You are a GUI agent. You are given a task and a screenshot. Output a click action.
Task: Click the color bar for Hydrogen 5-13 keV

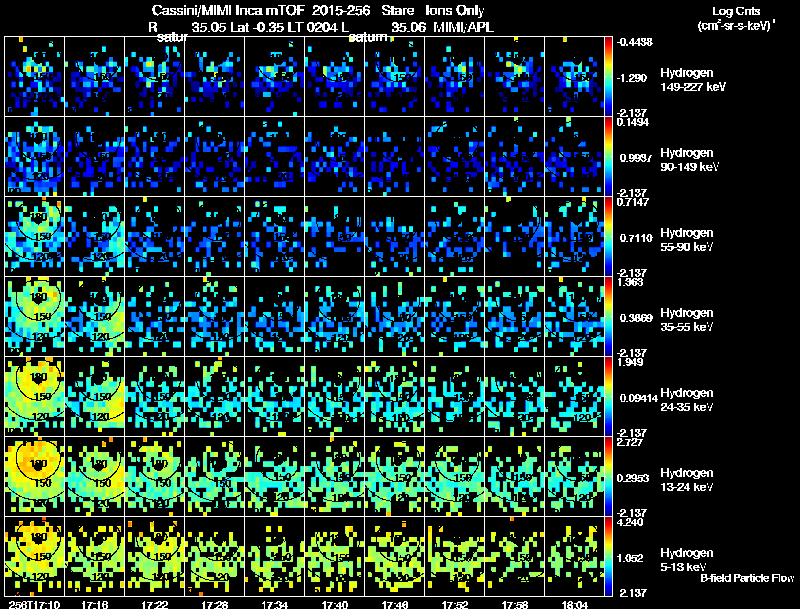[x=610, y=556]
